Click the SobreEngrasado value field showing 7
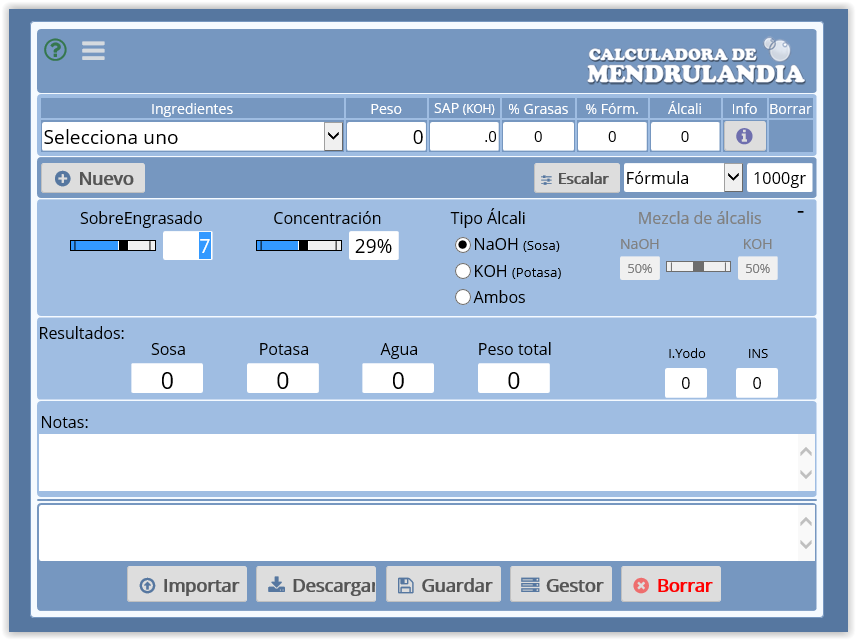The width and height of the screenshot is (856, 640). pos(188,246)
